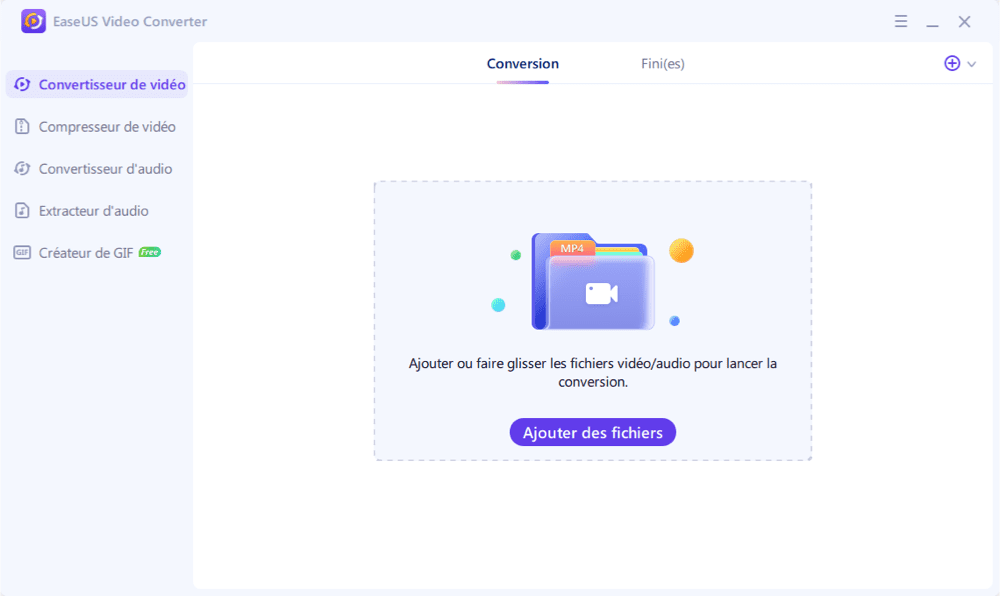
Task: Open the hamburger menu
Action: [x=901, y=21]
